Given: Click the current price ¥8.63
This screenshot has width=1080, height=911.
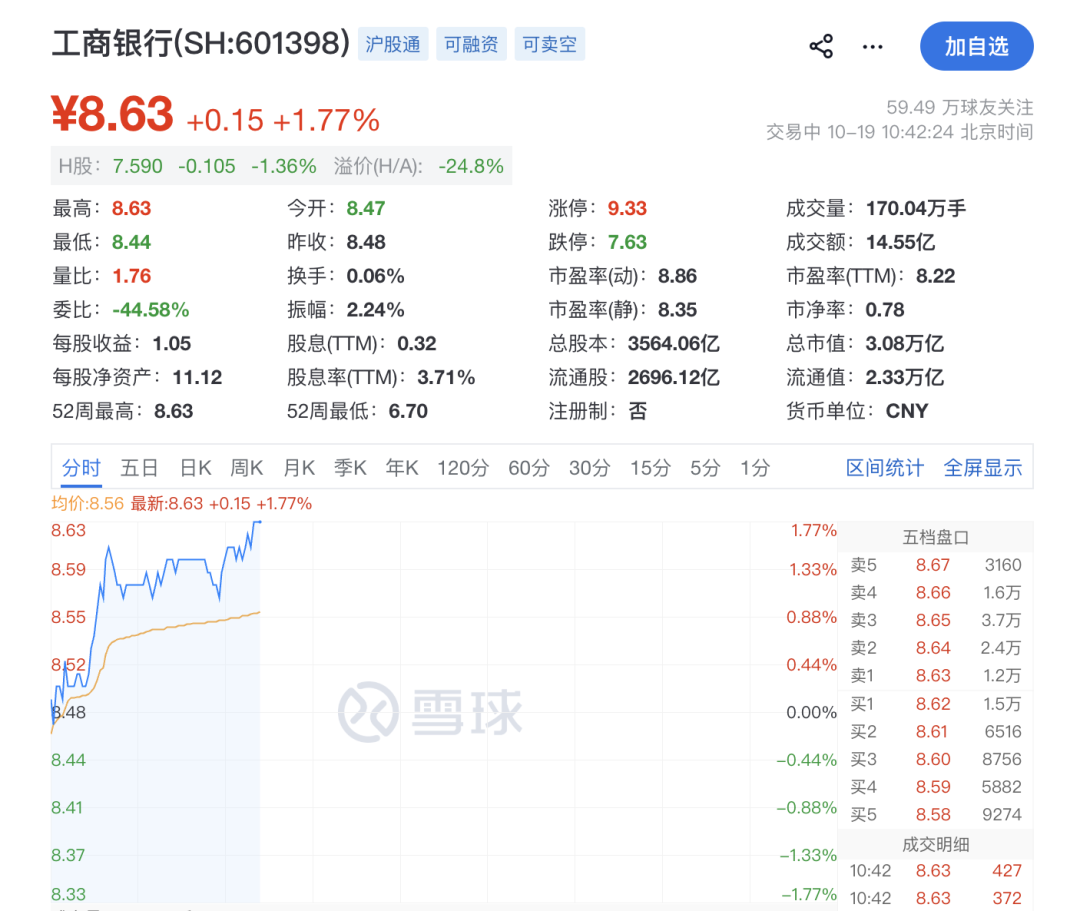Looking at the screenshot, I should coord(112,114).
